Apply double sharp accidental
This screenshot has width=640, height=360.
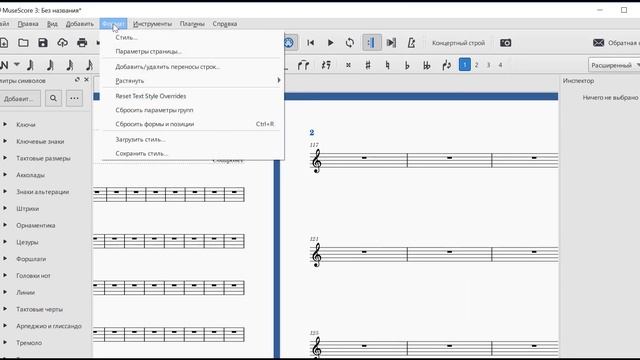coord(348,65)
